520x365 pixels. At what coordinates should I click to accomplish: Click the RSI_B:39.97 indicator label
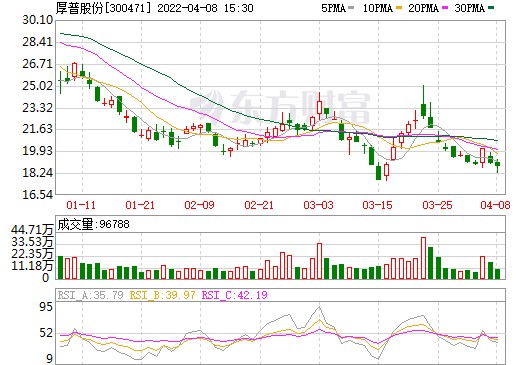(162, 295)
